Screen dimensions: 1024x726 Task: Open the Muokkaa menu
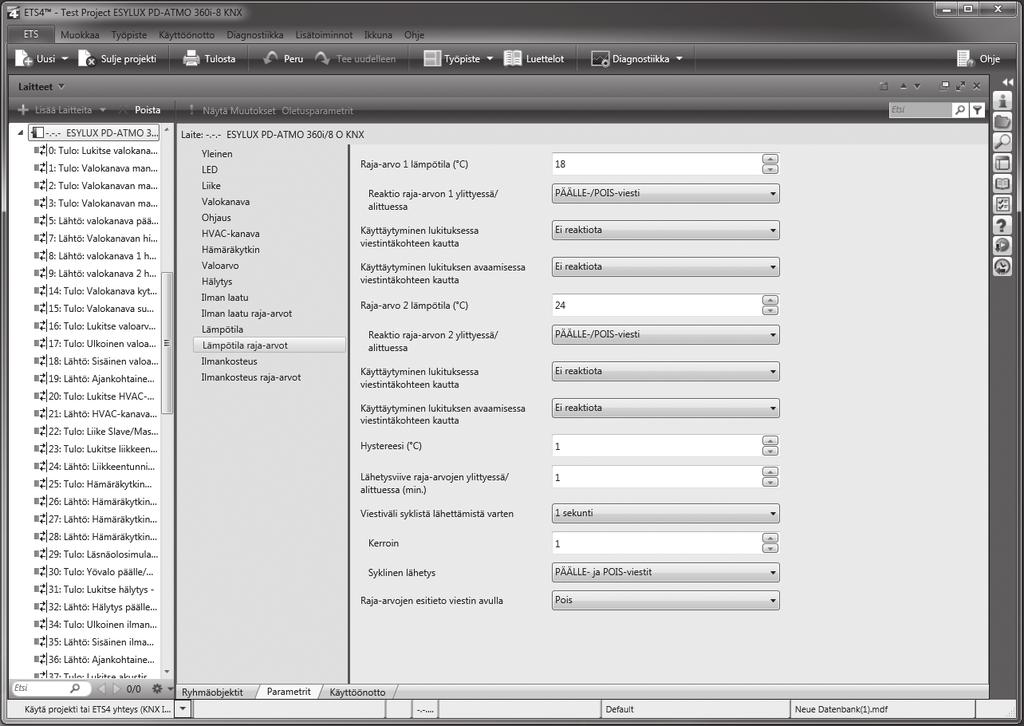coord(80,35)
